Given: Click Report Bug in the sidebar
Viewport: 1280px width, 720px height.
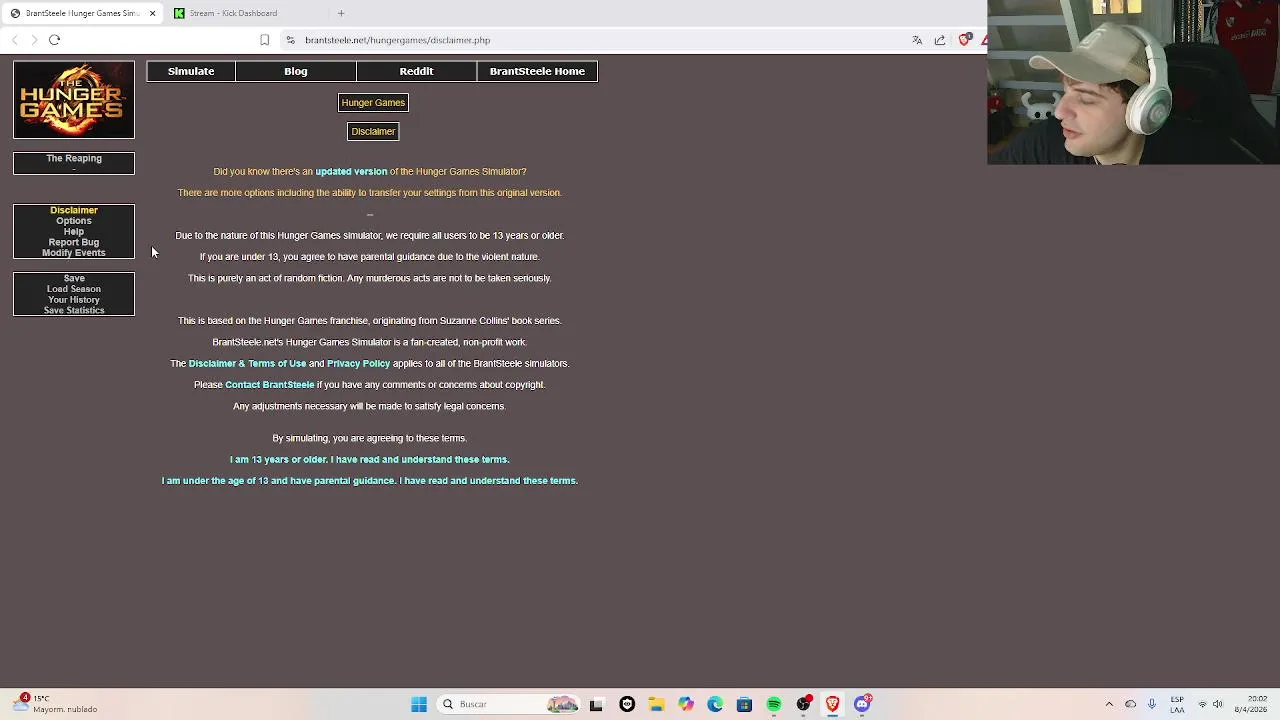Looking at the screenshot, I should click(74, 242).
